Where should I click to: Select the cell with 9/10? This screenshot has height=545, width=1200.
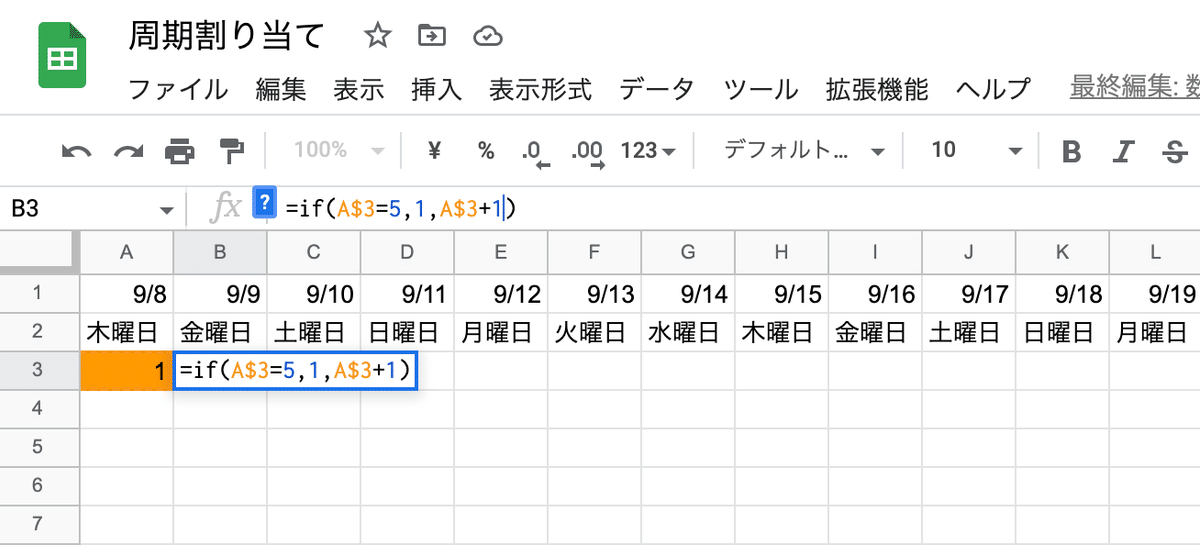[x=313, y=294]
